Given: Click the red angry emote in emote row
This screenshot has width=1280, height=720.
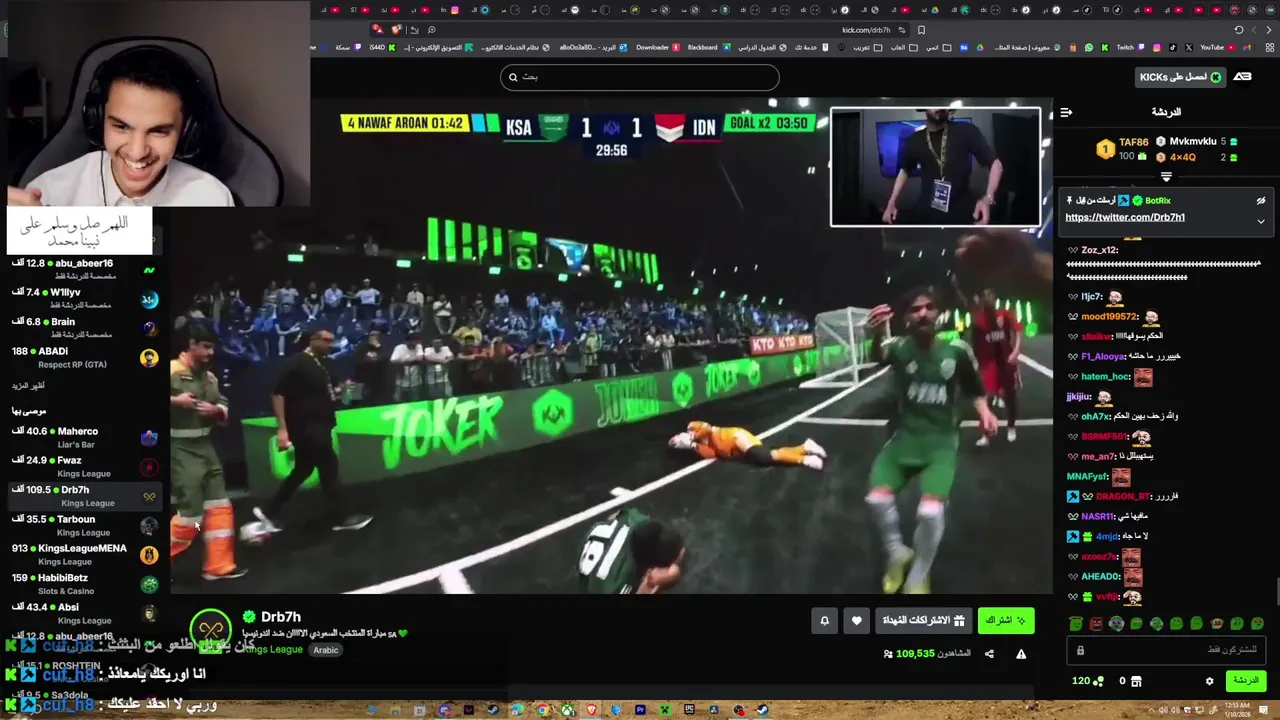Looking at the screenshot, I should tap(1096, 624).
